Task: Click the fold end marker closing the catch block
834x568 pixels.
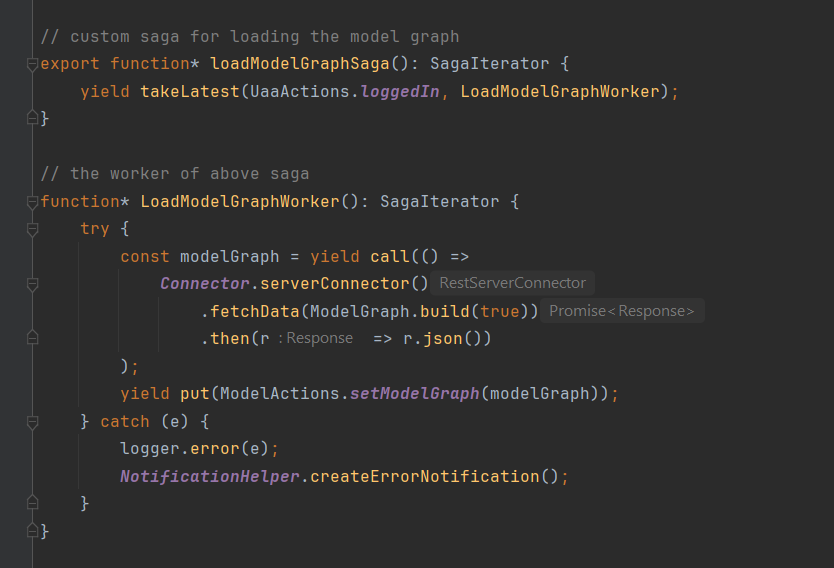Action: pos(32,503)
